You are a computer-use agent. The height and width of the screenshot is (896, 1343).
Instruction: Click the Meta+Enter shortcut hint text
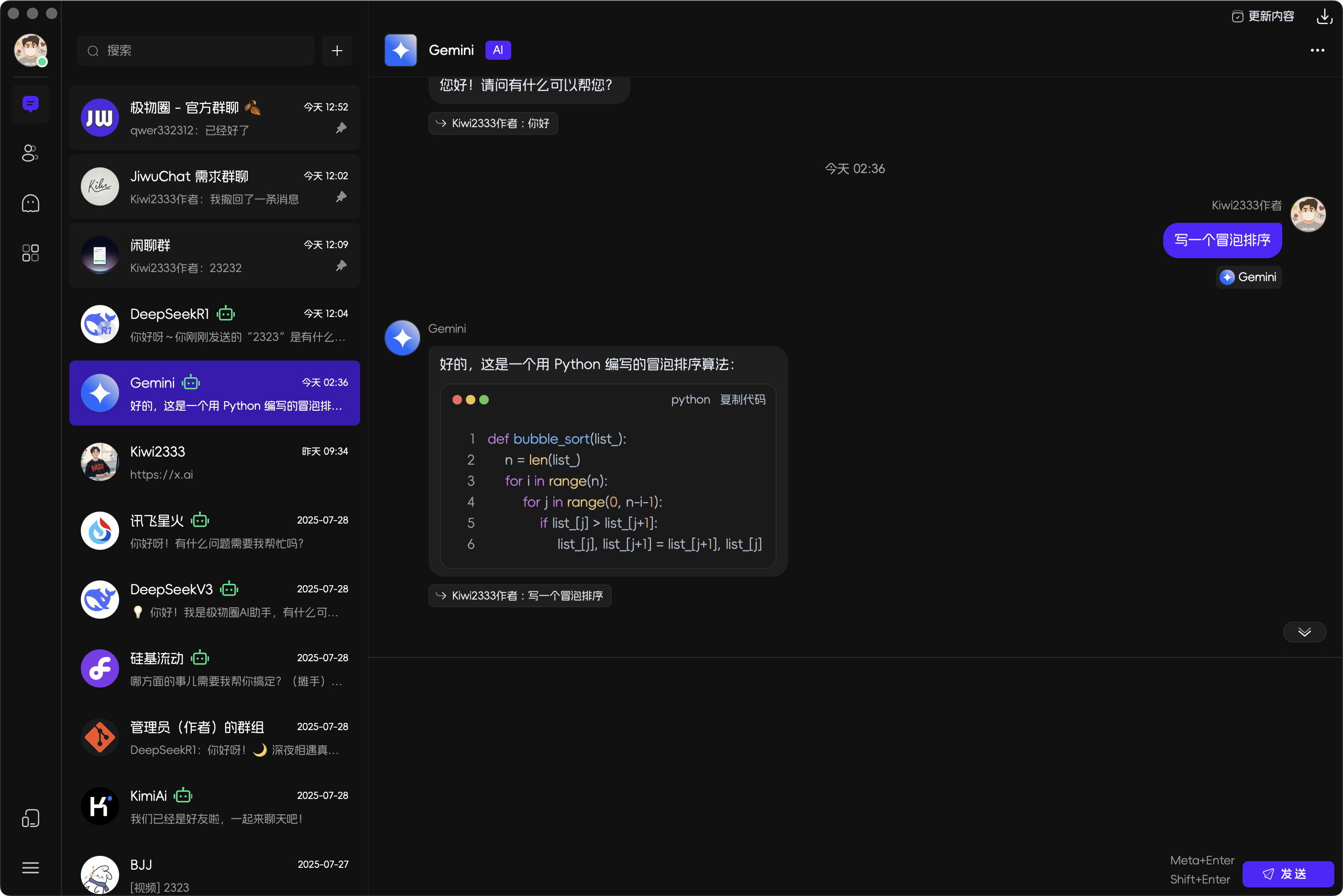point(1202,860)
